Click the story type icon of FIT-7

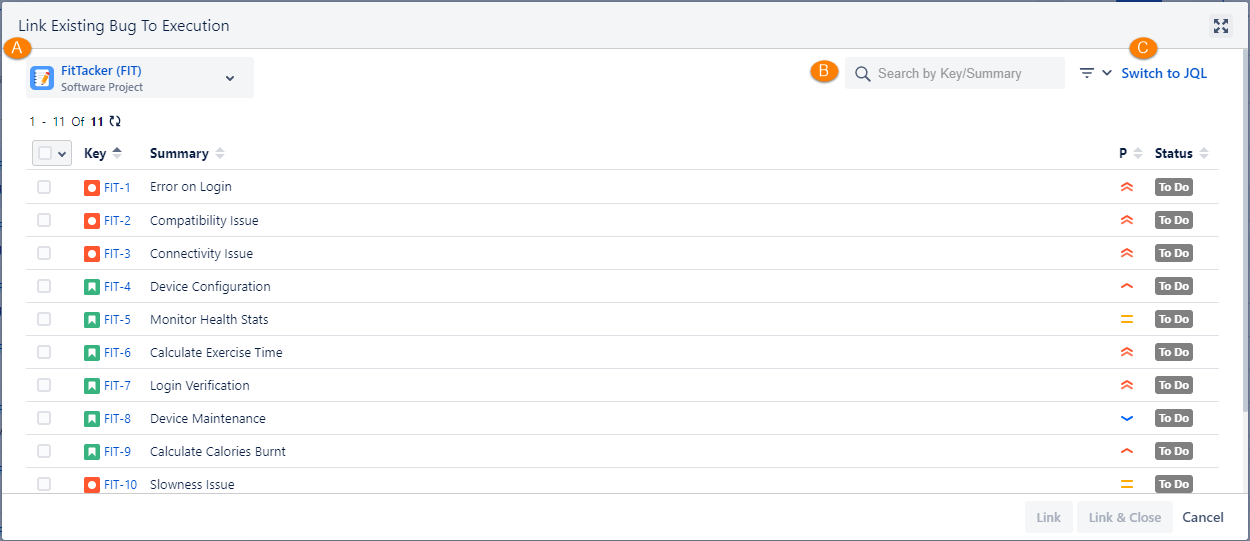pyautogui.click(x=92, y=385)
